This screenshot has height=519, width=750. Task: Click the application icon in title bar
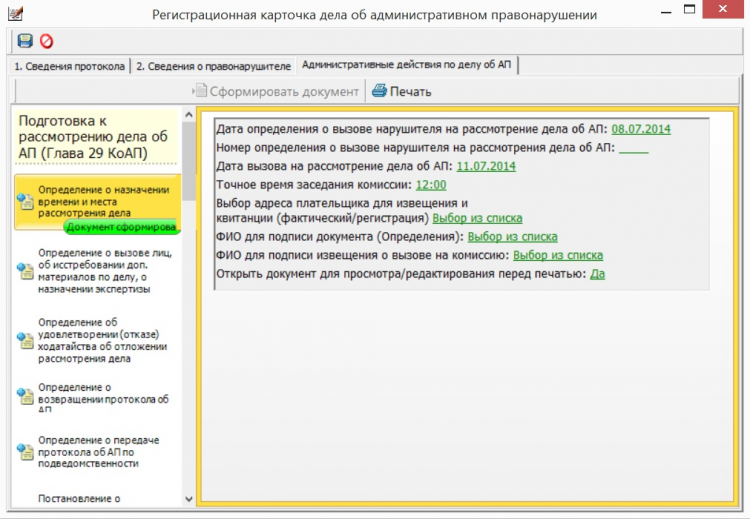click(x=15, y=12)
